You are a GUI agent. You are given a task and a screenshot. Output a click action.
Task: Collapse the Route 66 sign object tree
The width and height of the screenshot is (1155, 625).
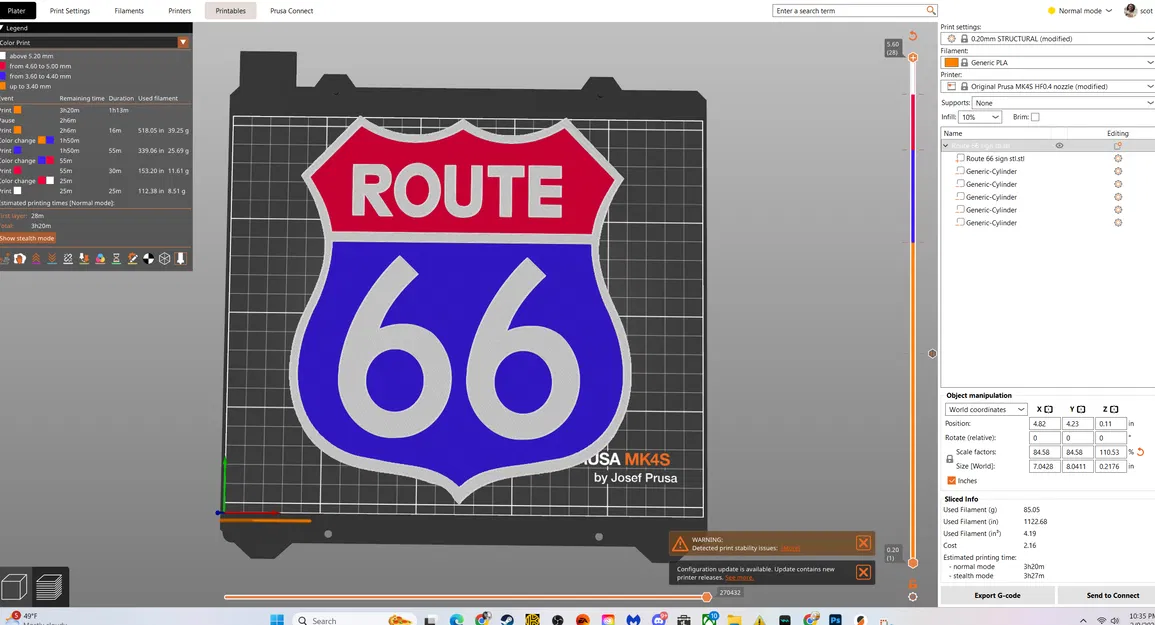(945, 145)
